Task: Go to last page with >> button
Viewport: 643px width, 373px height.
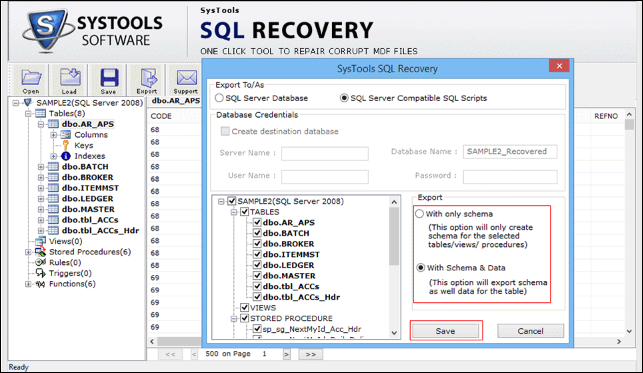Action: [310, 354]
